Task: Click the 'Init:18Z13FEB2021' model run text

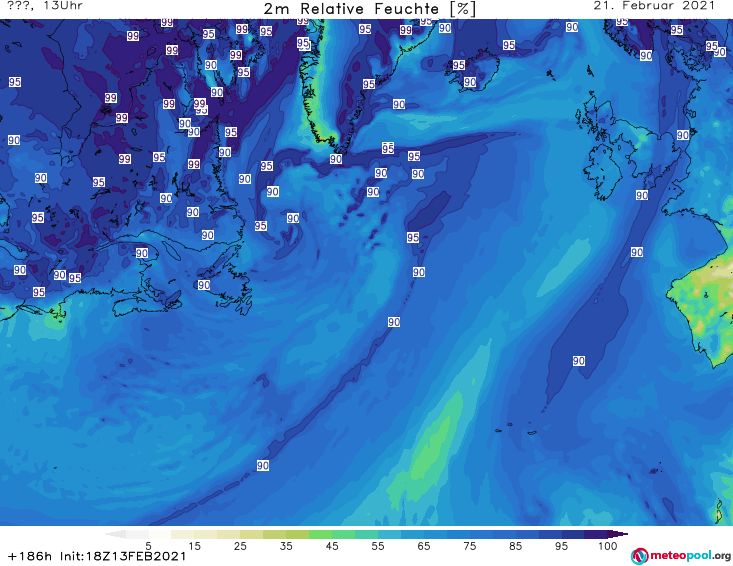Action: click(123, 556)
